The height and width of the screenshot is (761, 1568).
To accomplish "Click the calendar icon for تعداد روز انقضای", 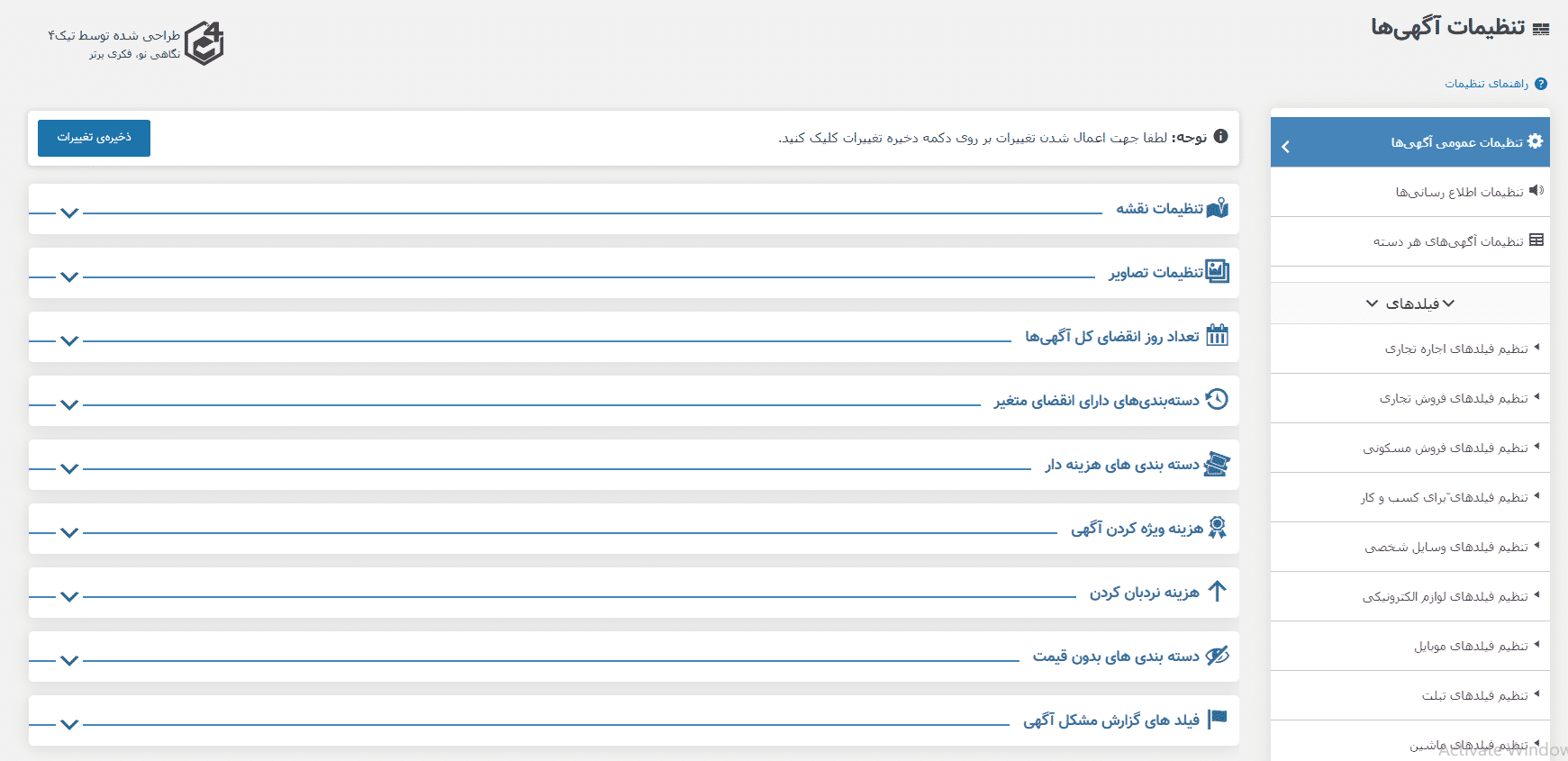I will [x=1218, y=335].
